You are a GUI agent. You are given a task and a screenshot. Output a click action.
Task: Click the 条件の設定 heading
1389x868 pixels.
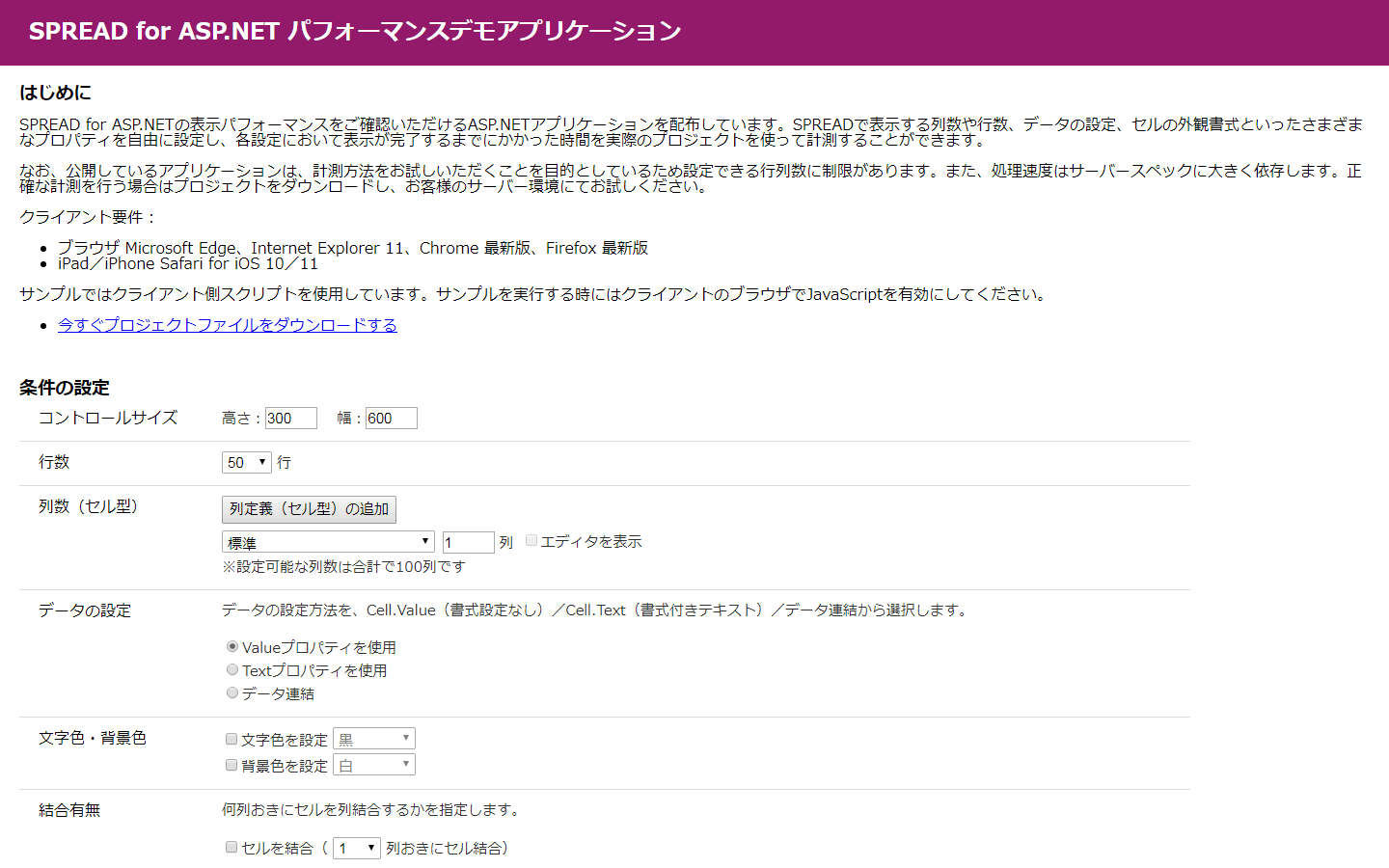point(65,388)
